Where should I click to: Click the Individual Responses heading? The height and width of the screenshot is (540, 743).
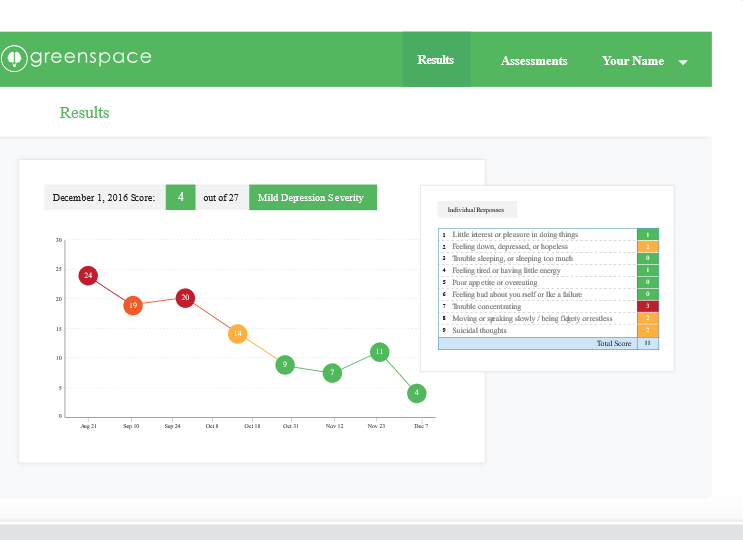(477, 209)
